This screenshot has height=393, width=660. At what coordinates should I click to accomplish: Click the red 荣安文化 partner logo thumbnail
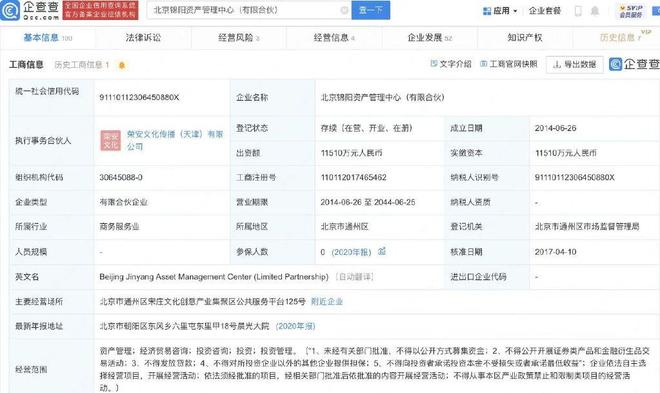tap(110, 141)
